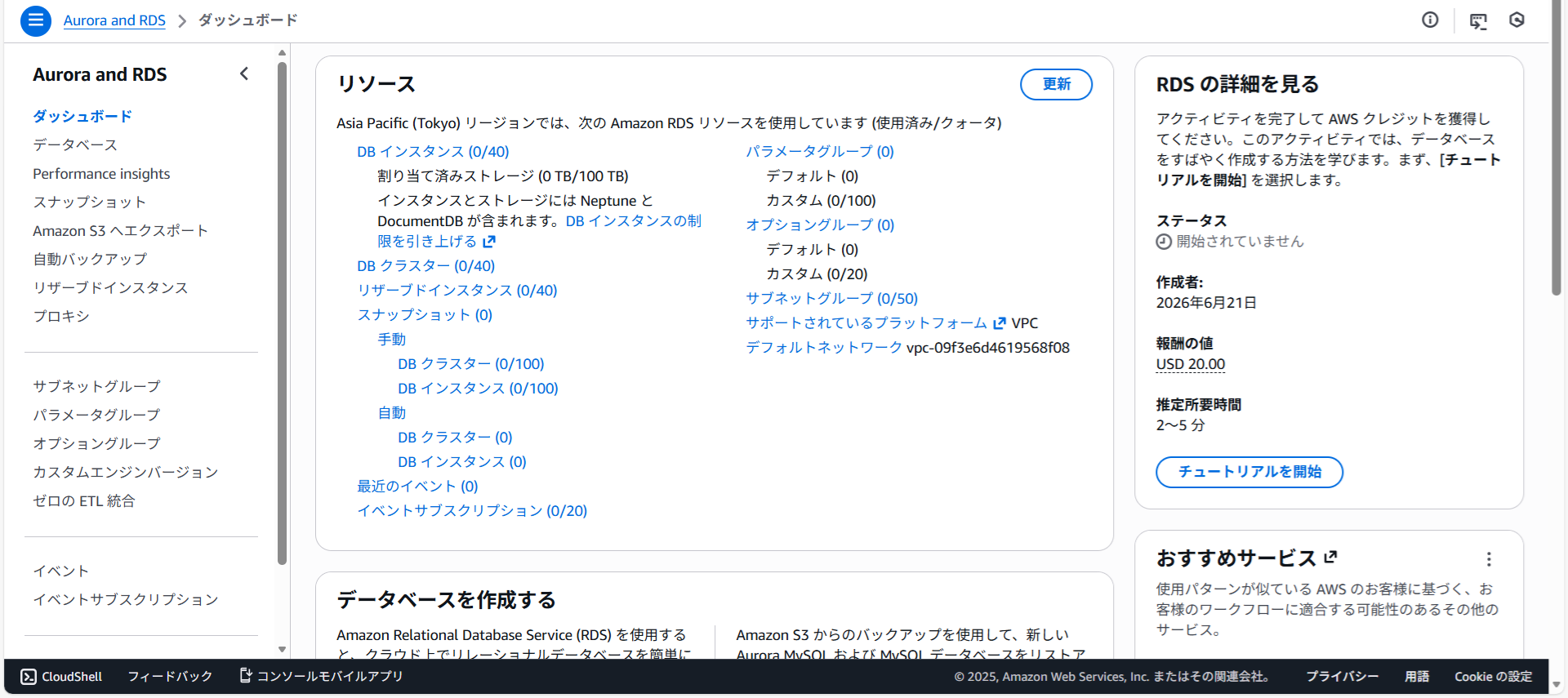This screenshot has height=698, width=1568.
Task: Click the hexagon settings icon in header
Action: (x=1517, y=20)
